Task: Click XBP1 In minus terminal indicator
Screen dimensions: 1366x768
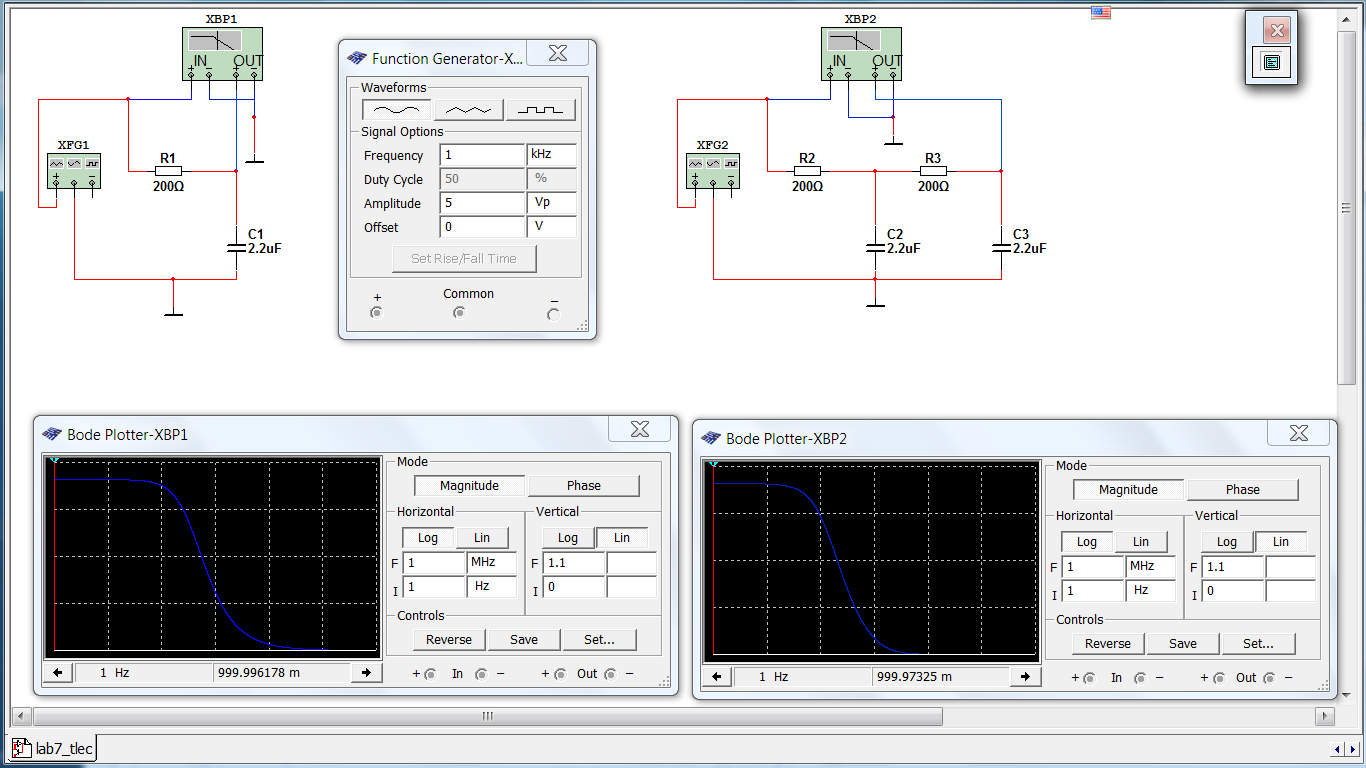Action: pos(481,674)
